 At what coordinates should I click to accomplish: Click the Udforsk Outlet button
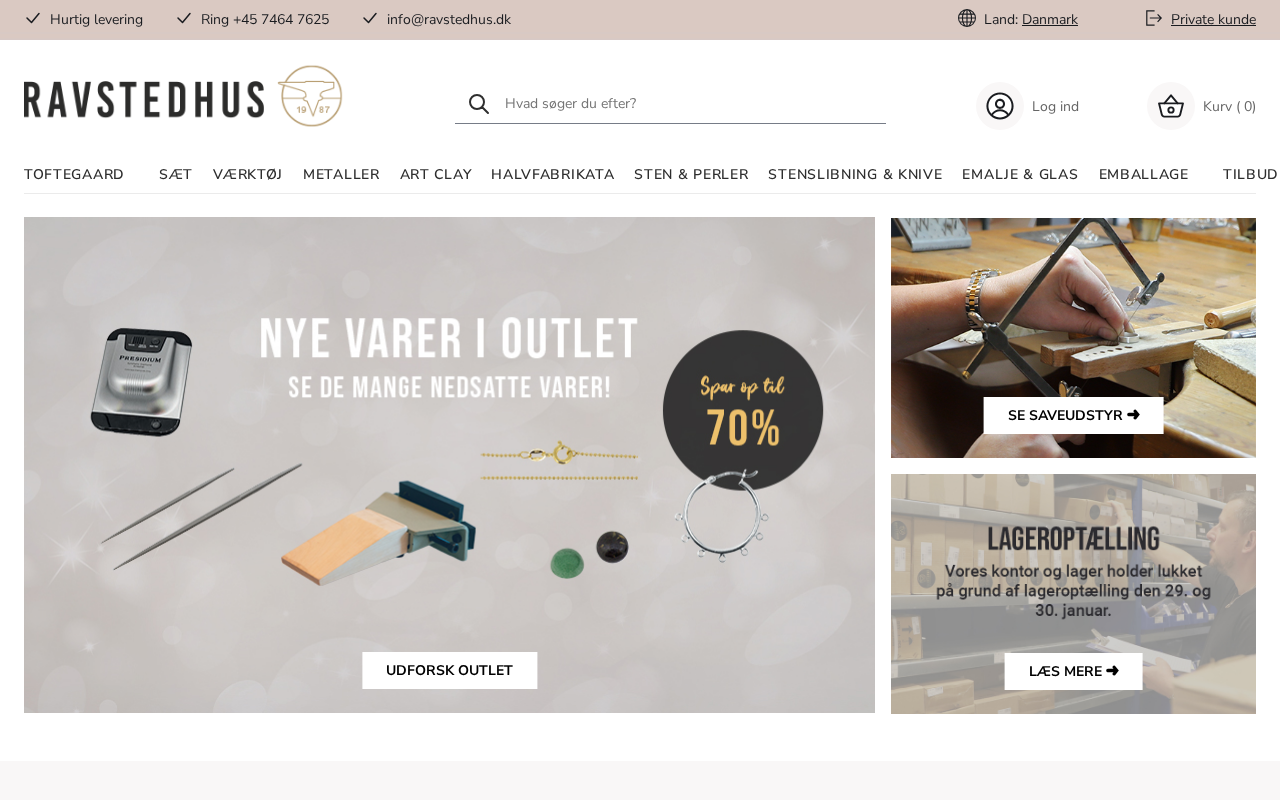[x=450, y=670]
